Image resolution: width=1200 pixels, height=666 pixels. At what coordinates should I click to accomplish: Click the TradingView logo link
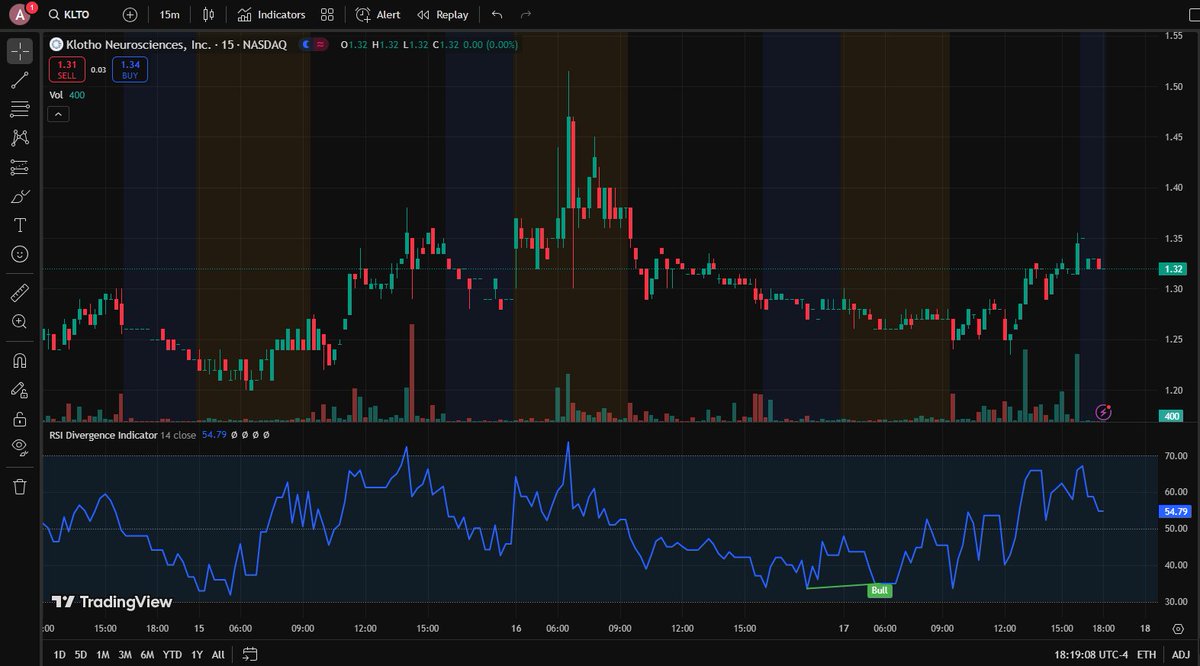[112, 602]
